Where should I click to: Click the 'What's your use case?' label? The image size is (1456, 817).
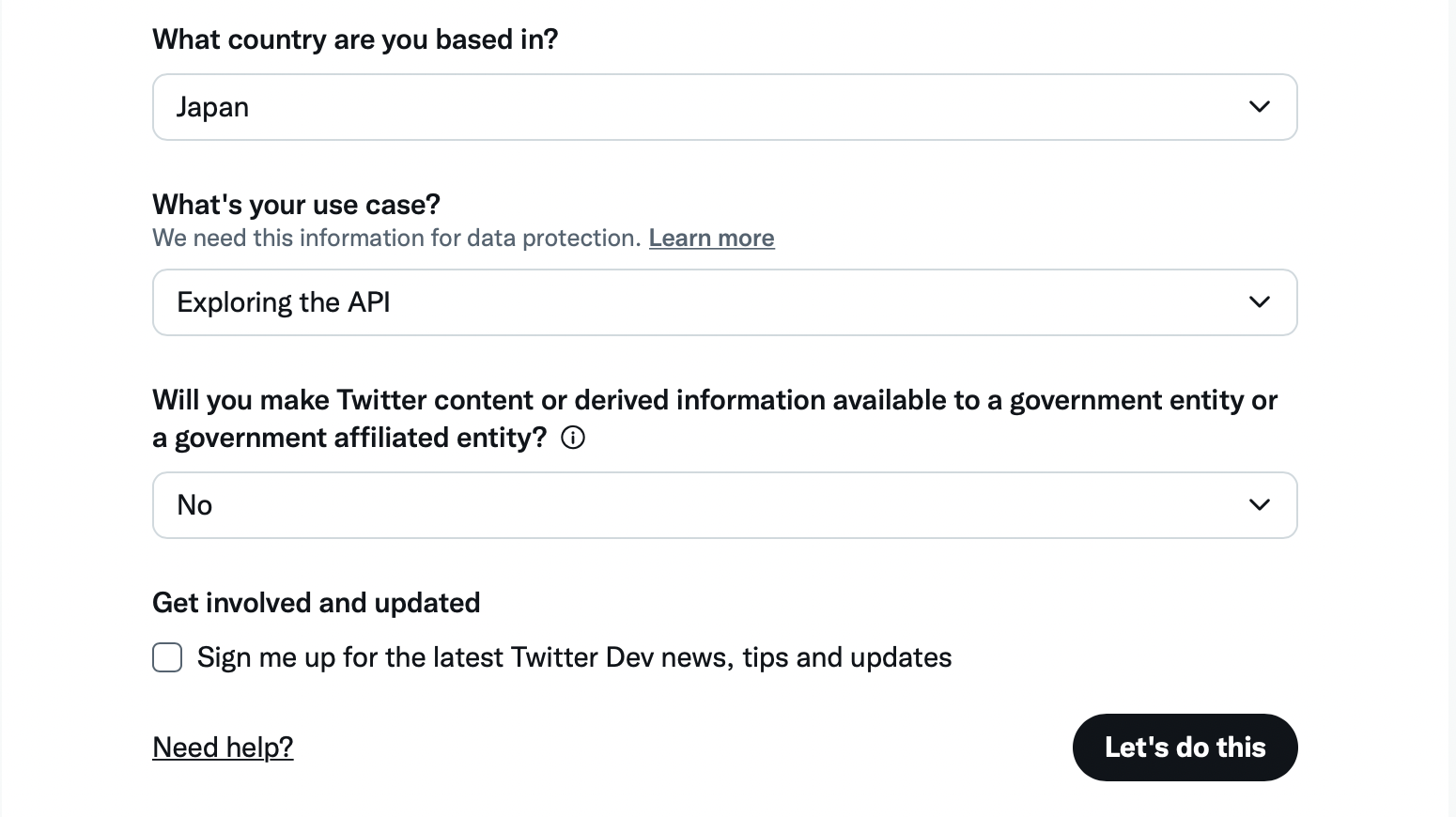tap(296, 205)
